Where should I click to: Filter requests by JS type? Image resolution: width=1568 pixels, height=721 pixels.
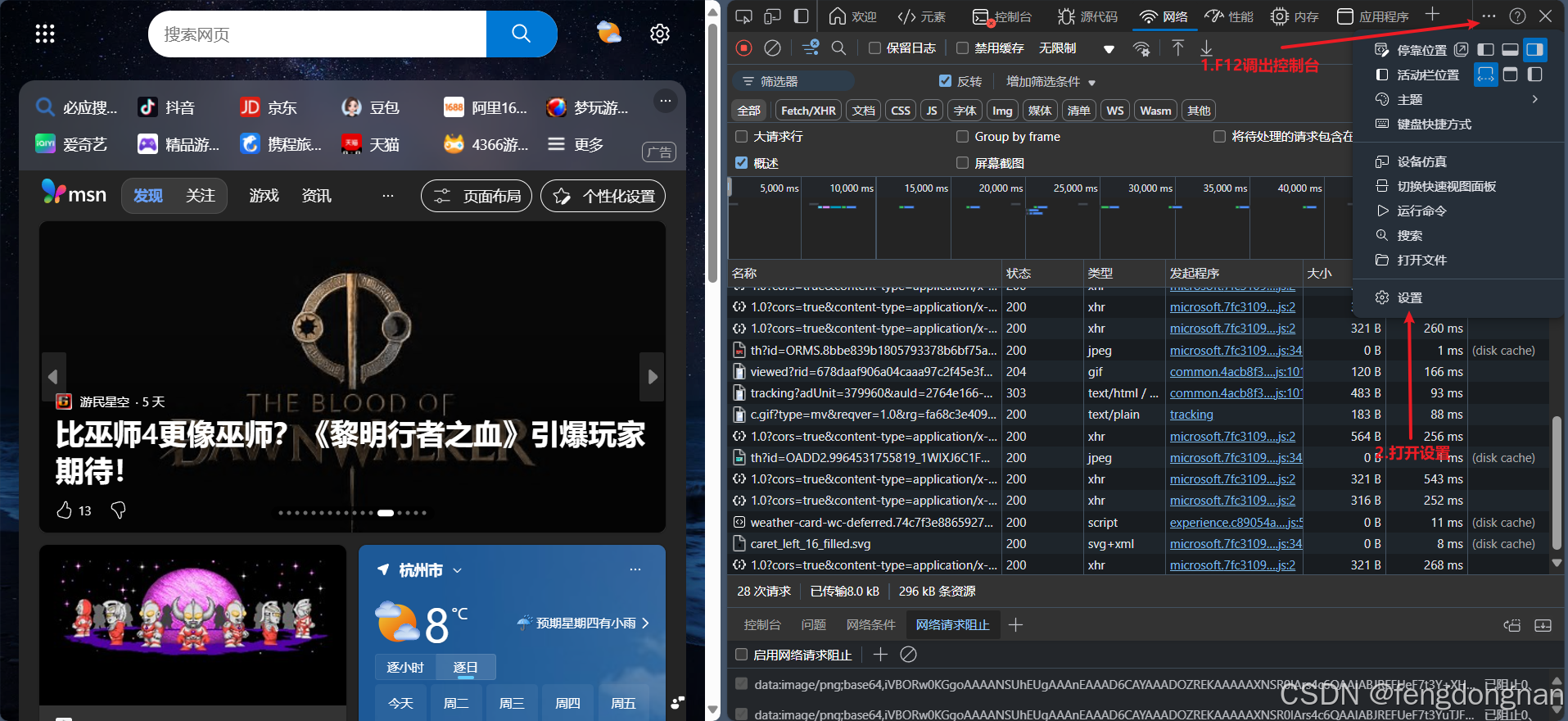(x=932, y=111)
